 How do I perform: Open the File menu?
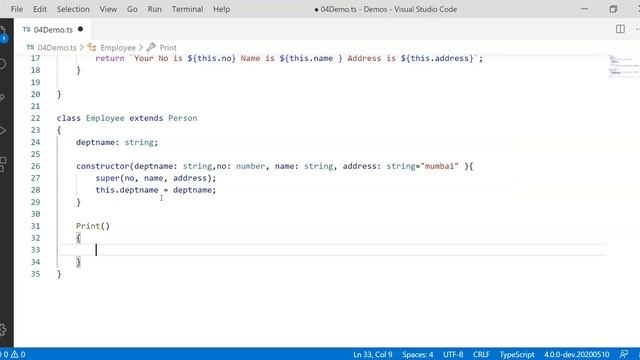click(17, 9)
